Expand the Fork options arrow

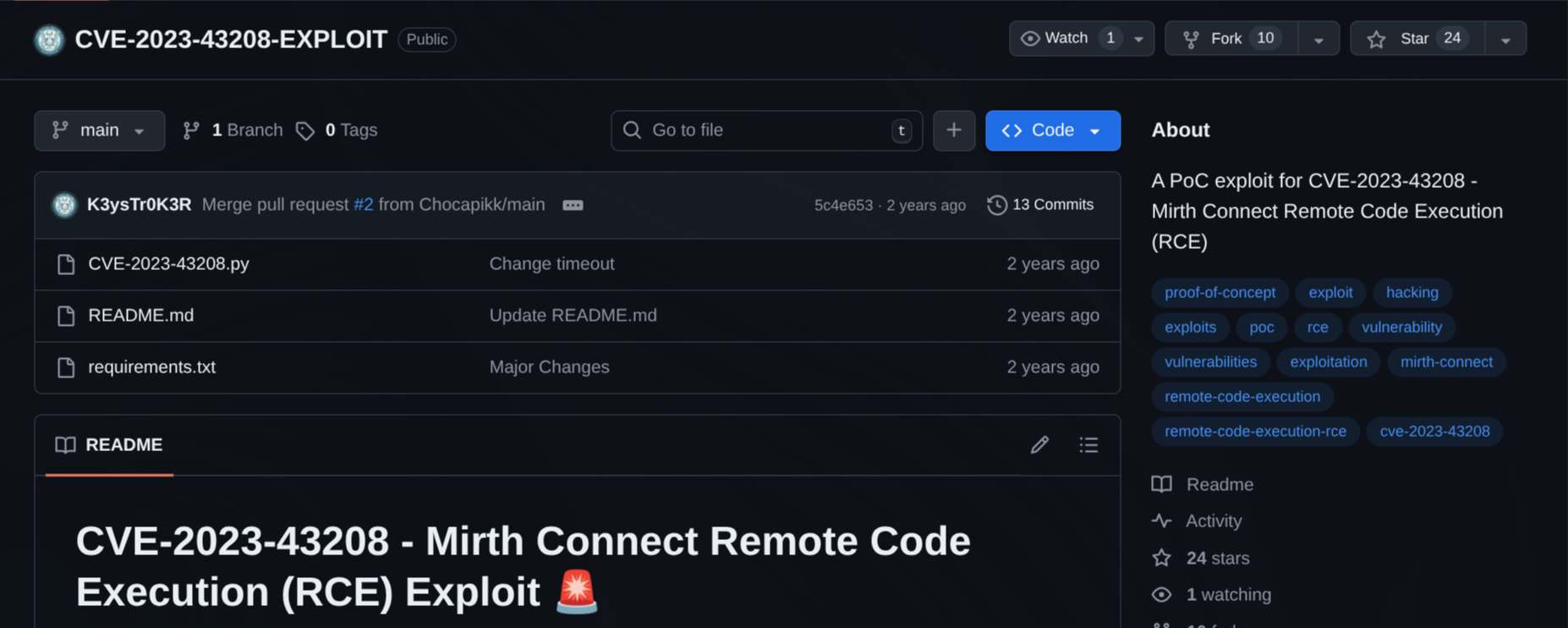tap(1319, 40)
